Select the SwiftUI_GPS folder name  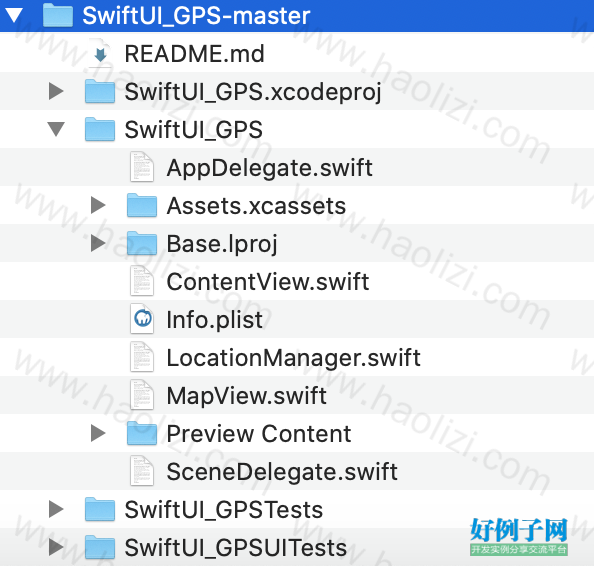194,130
